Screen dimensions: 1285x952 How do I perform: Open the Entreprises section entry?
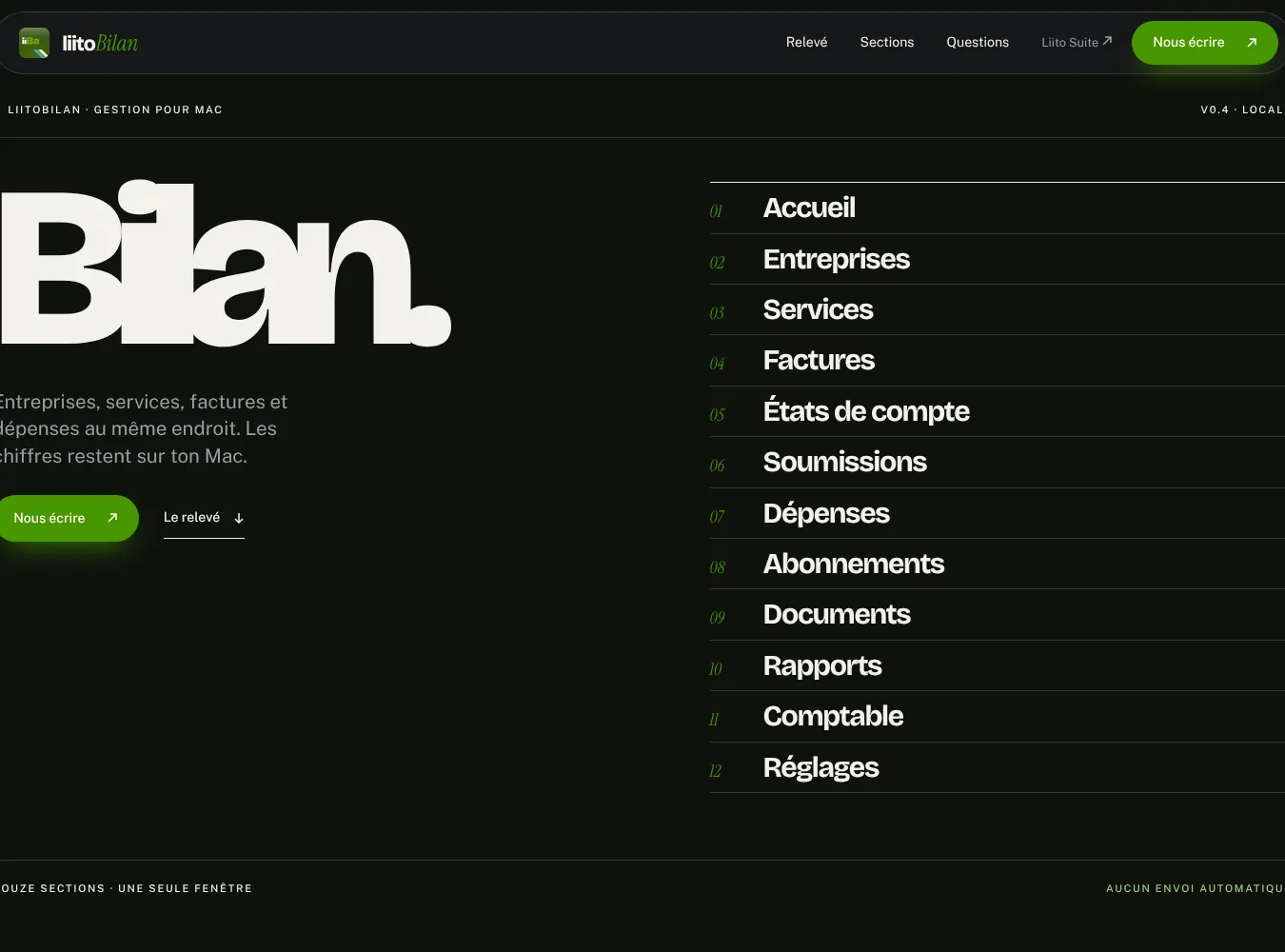click(998, 259)
